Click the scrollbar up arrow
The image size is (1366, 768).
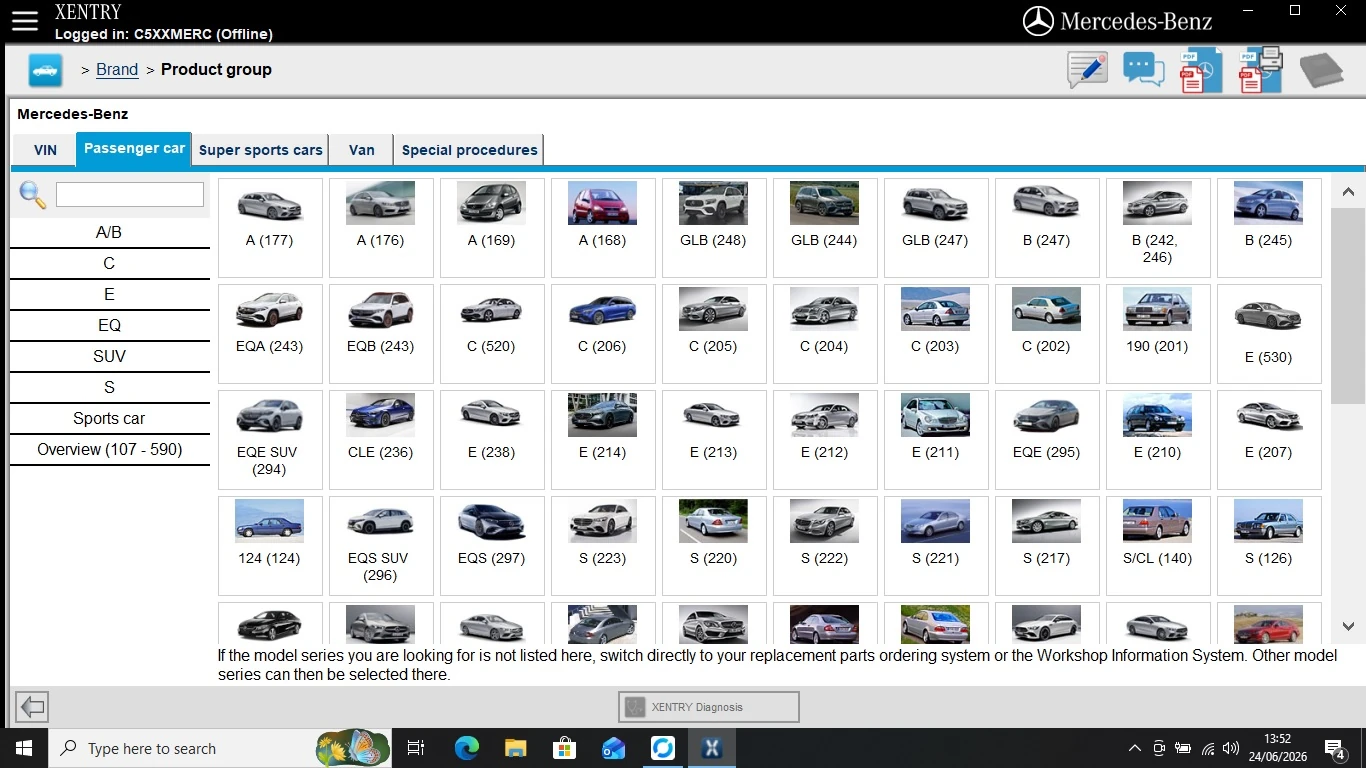click(x=1347, y=192)
